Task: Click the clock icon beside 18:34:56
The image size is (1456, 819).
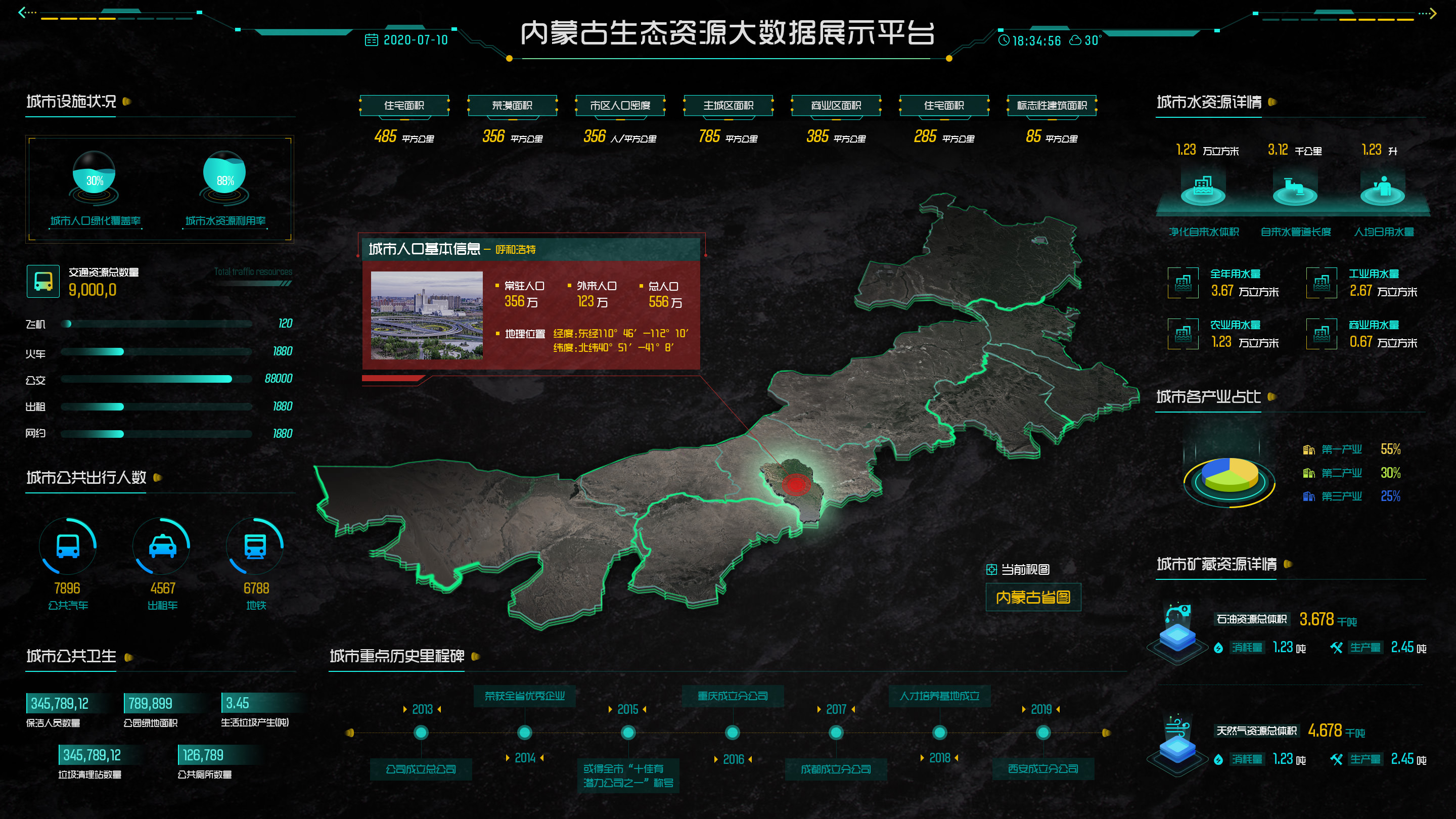Action: [1004, 40]
